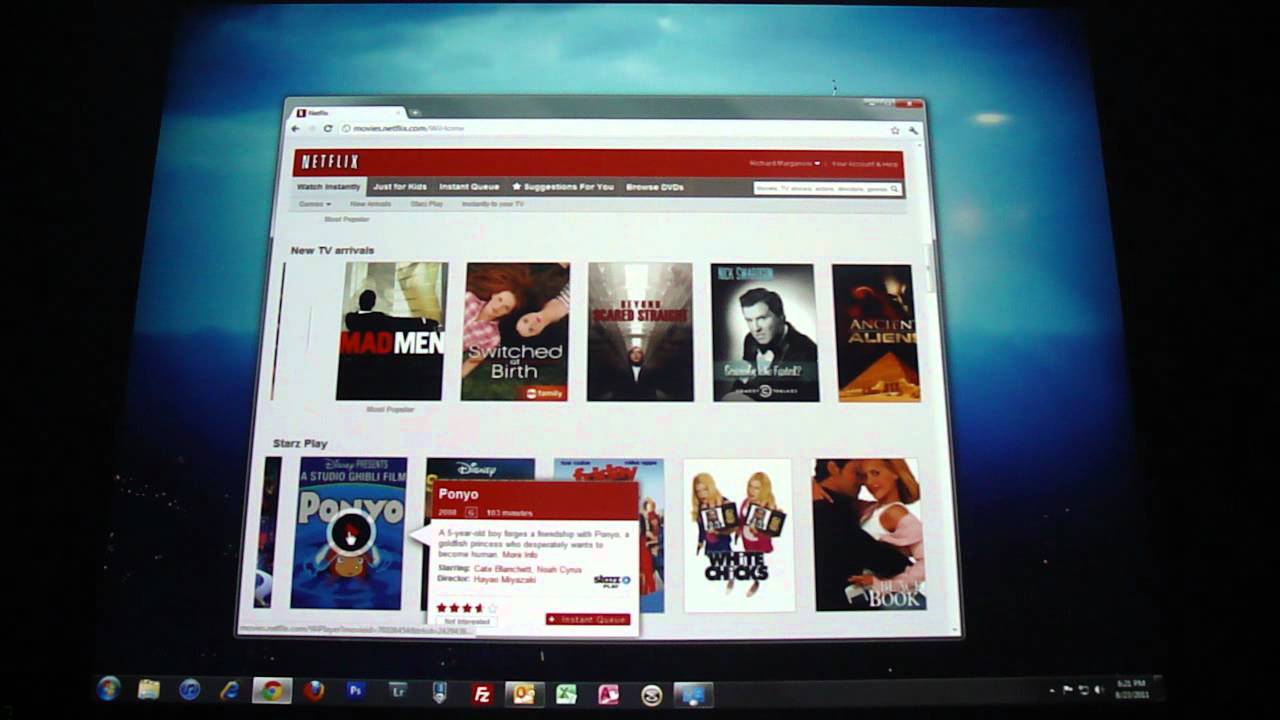This screenshot has height=720, width=1280.
Task: Reload the Netflix page
Action: coord(327,128)
